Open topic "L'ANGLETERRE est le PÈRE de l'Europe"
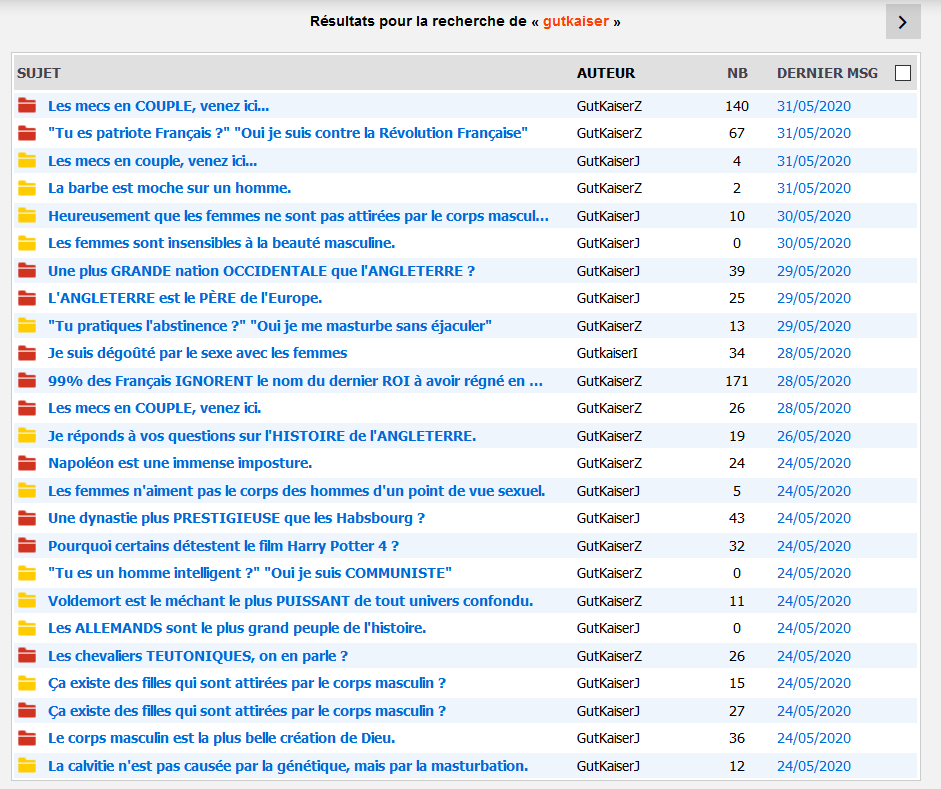 coord(185,298)
